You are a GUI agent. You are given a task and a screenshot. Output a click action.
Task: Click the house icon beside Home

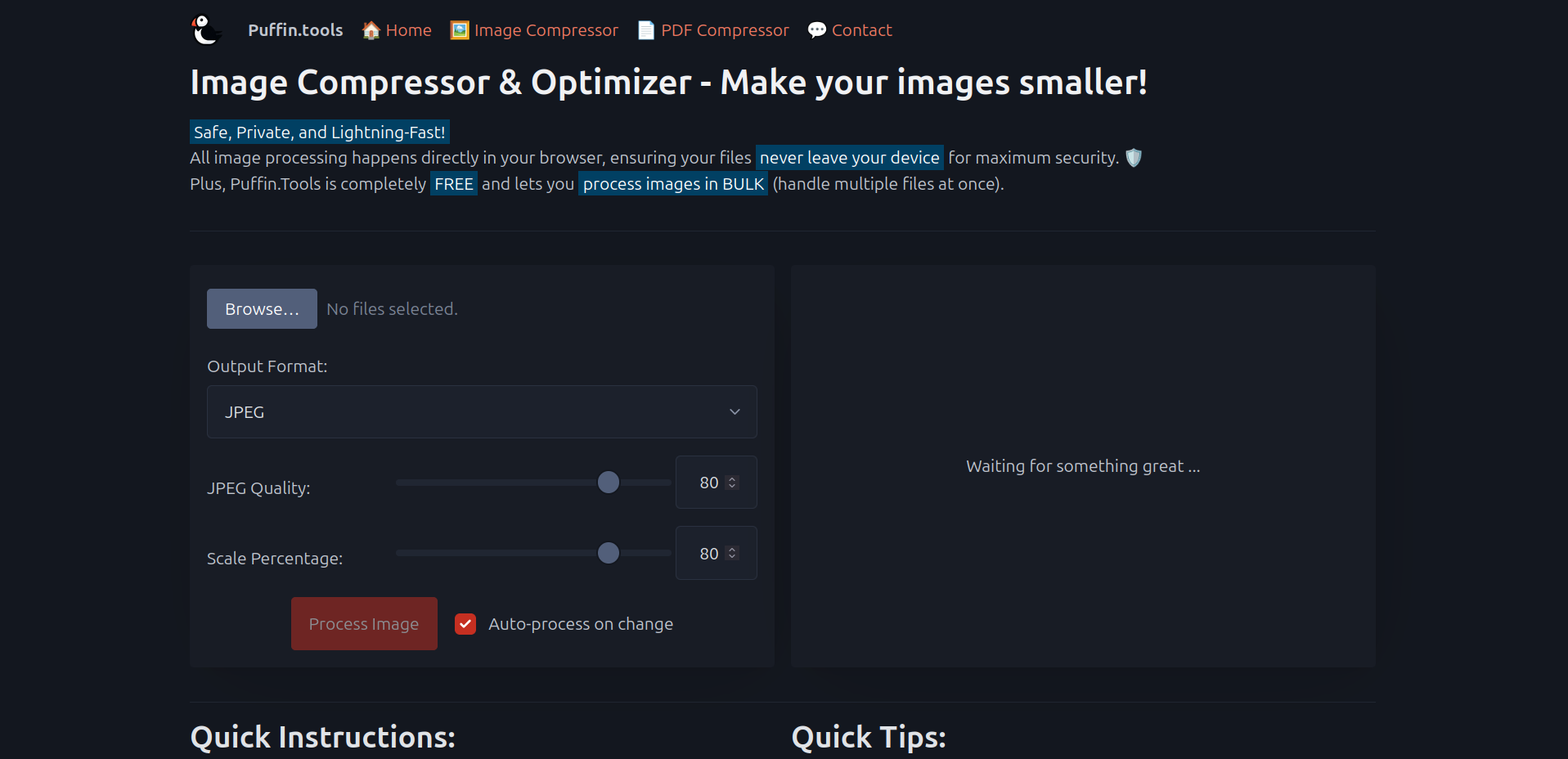pos(371,29)
